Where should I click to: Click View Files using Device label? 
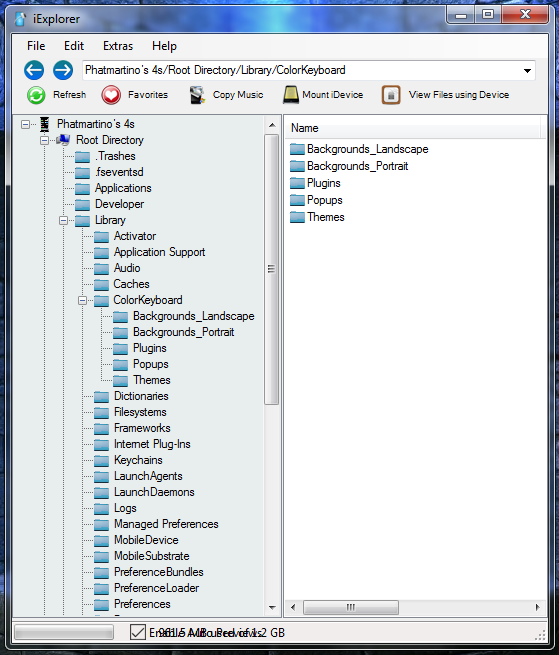459,95
